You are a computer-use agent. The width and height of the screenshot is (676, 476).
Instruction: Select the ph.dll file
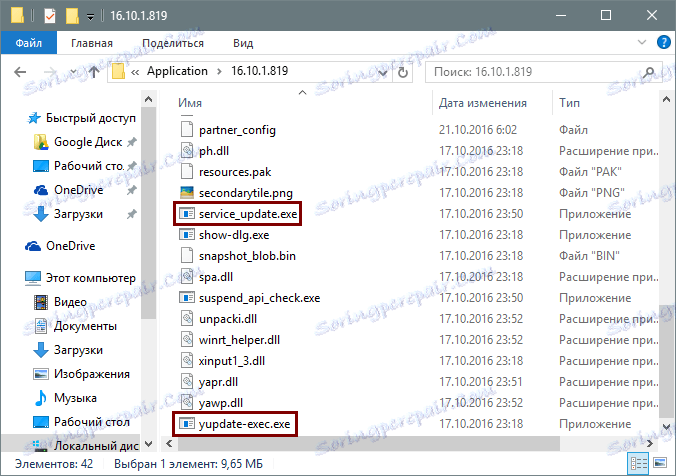pos(214,151)
